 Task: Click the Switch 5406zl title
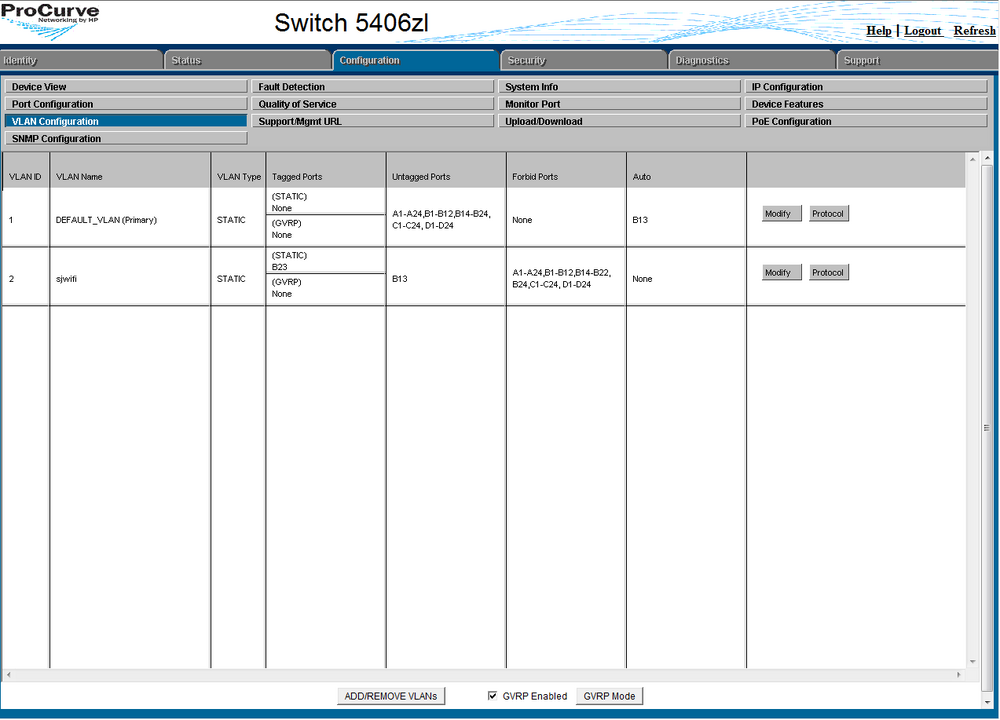tap(351, 23)
